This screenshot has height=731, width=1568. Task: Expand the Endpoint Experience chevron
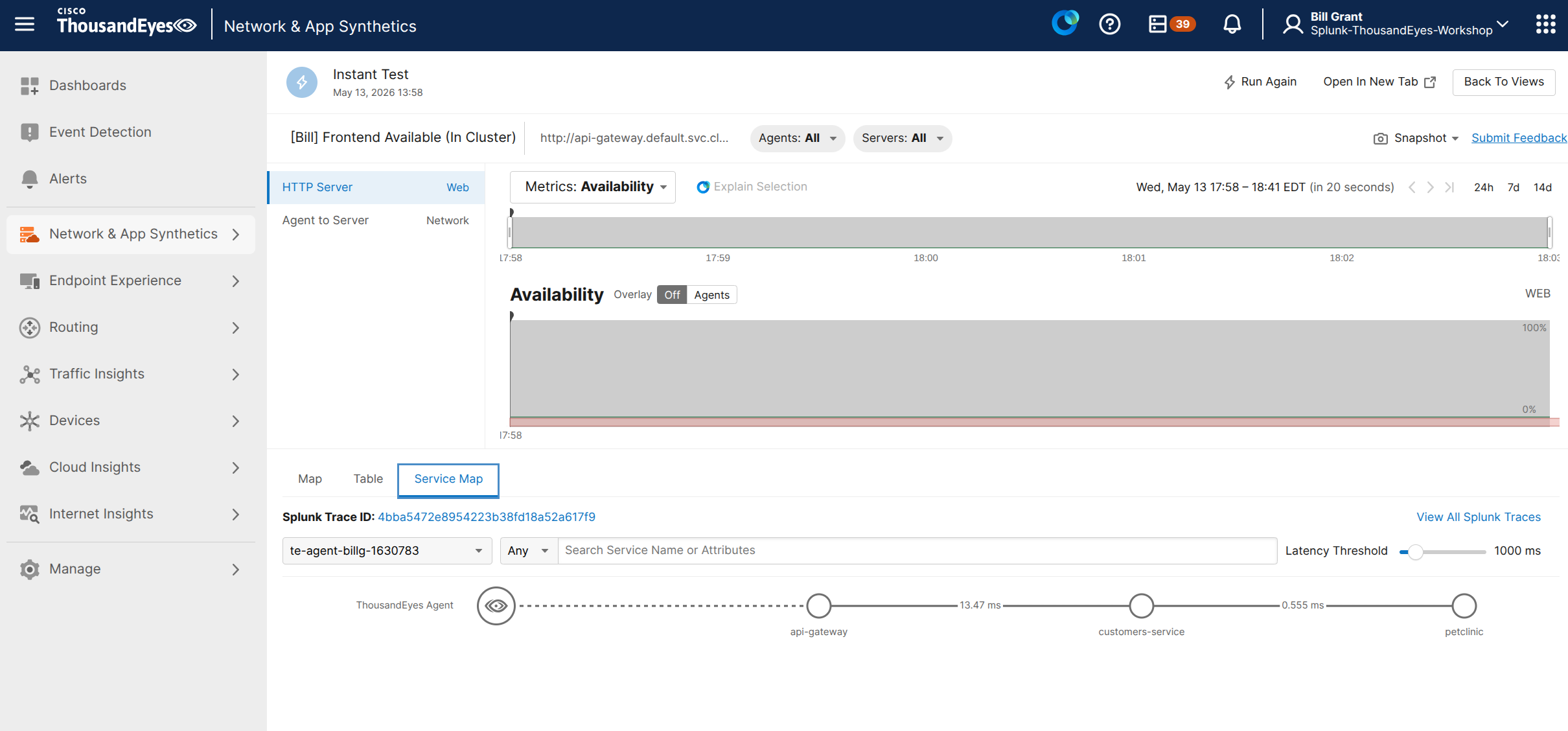(236, 281)
